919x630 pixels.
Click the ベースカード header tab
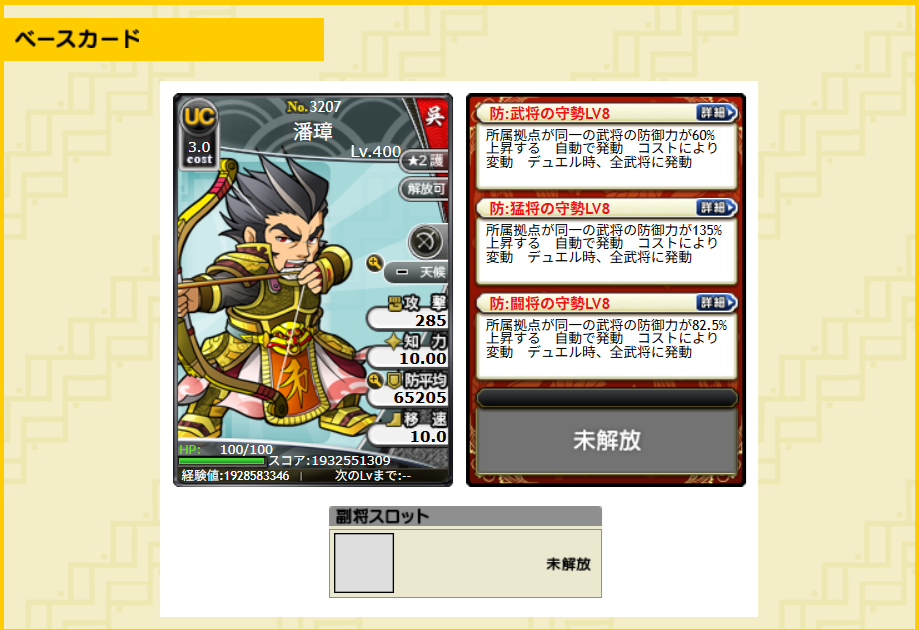click(162, 39)
